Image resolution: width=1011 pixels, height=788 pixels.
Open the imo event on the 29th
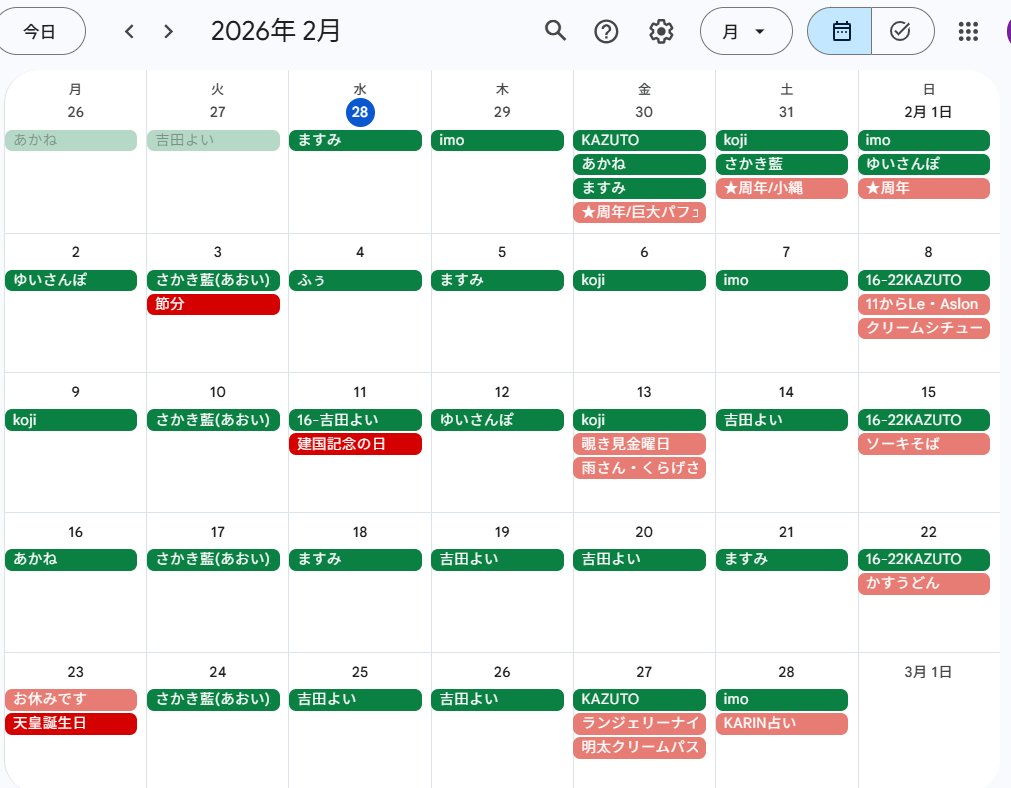(x=497, y=140)
